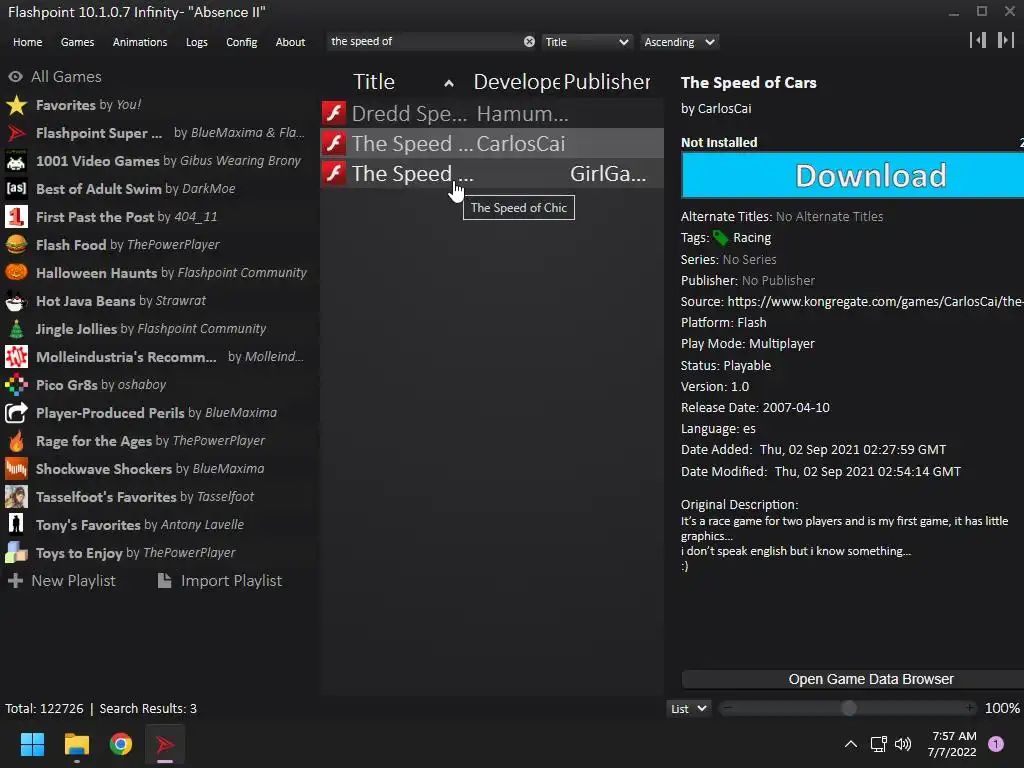Clear the search box with X icon
This screenshot has height=768, width=1024.
(x=529, y=42)
